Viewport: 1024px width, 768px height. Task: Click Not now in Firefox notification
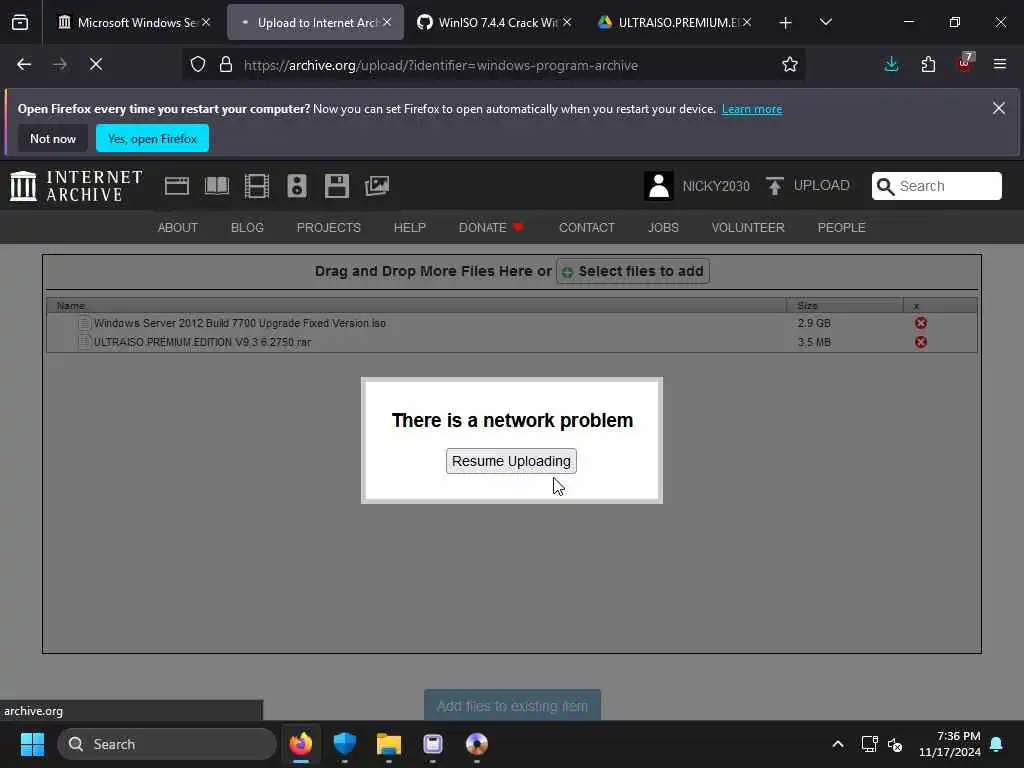tap(53, 138)
